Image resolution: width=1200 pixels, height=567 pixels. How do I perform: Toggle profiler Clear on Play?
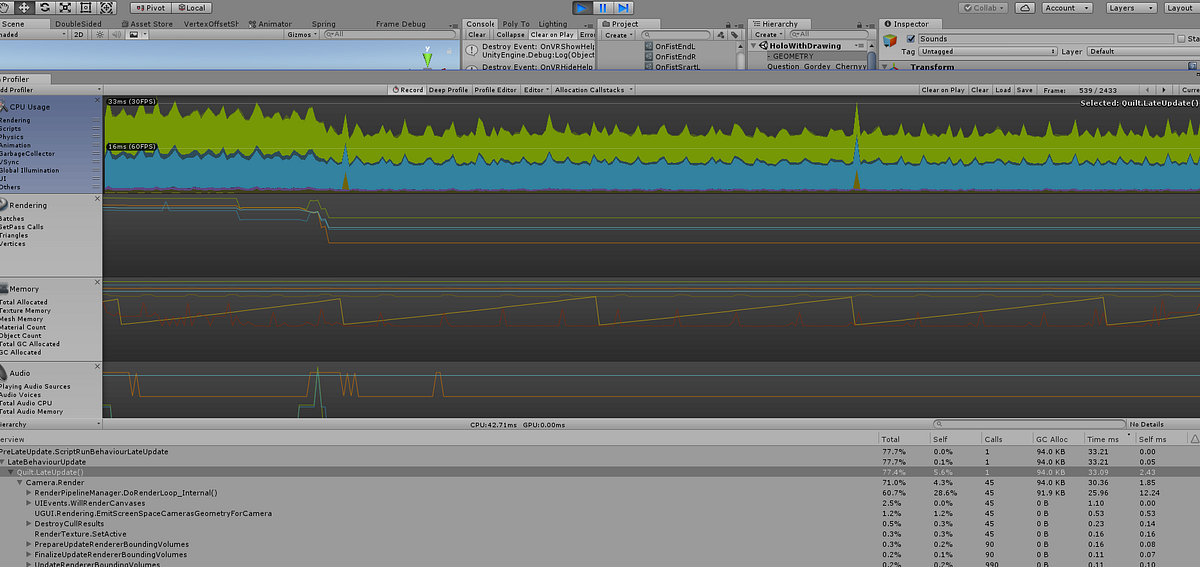pos(943,90)
